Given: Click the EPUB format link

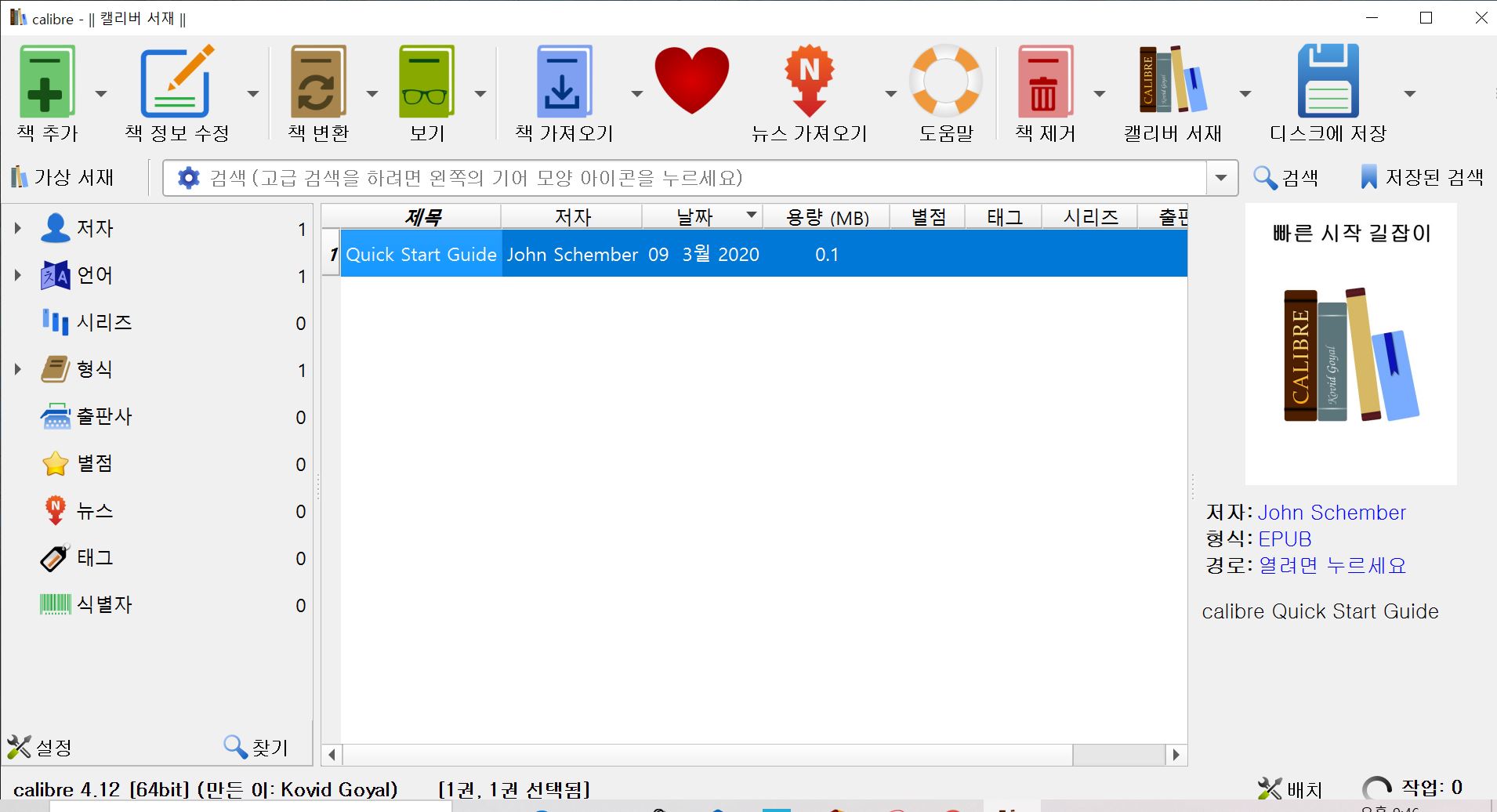Looking at the screenshot, I should [x=1285, y=539].
